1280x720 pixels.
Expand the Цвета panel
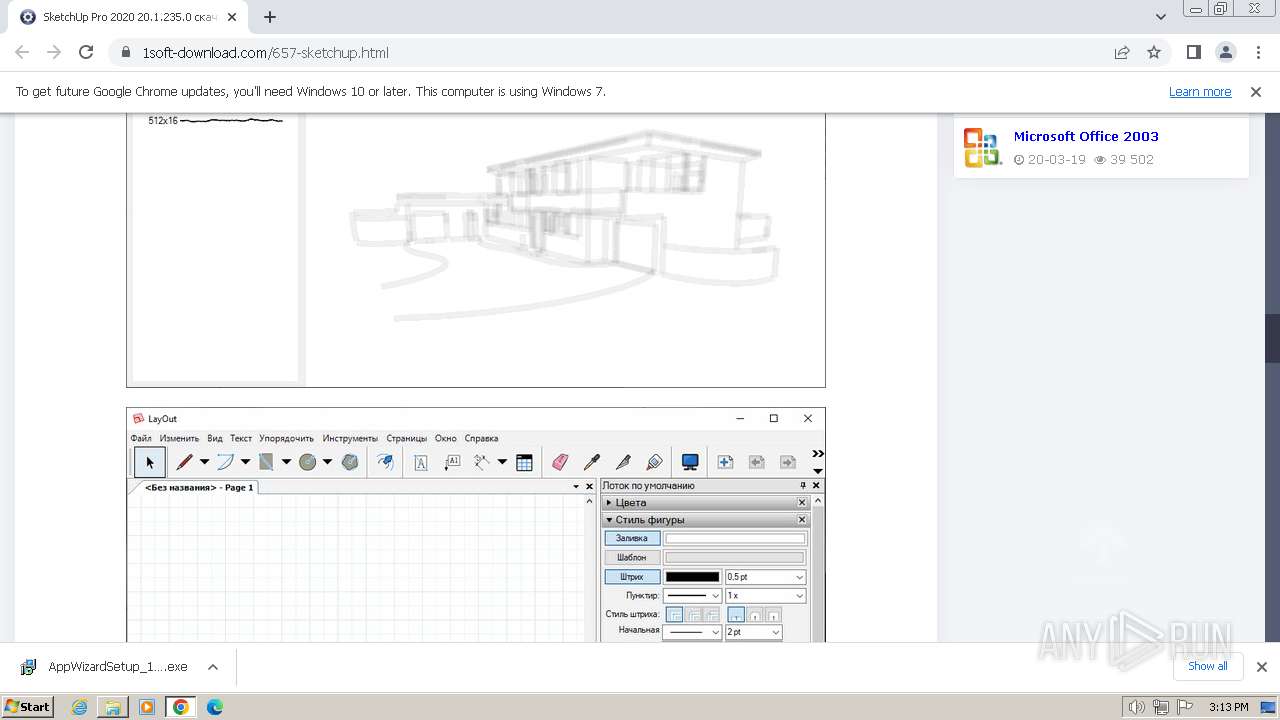[609, 503]
